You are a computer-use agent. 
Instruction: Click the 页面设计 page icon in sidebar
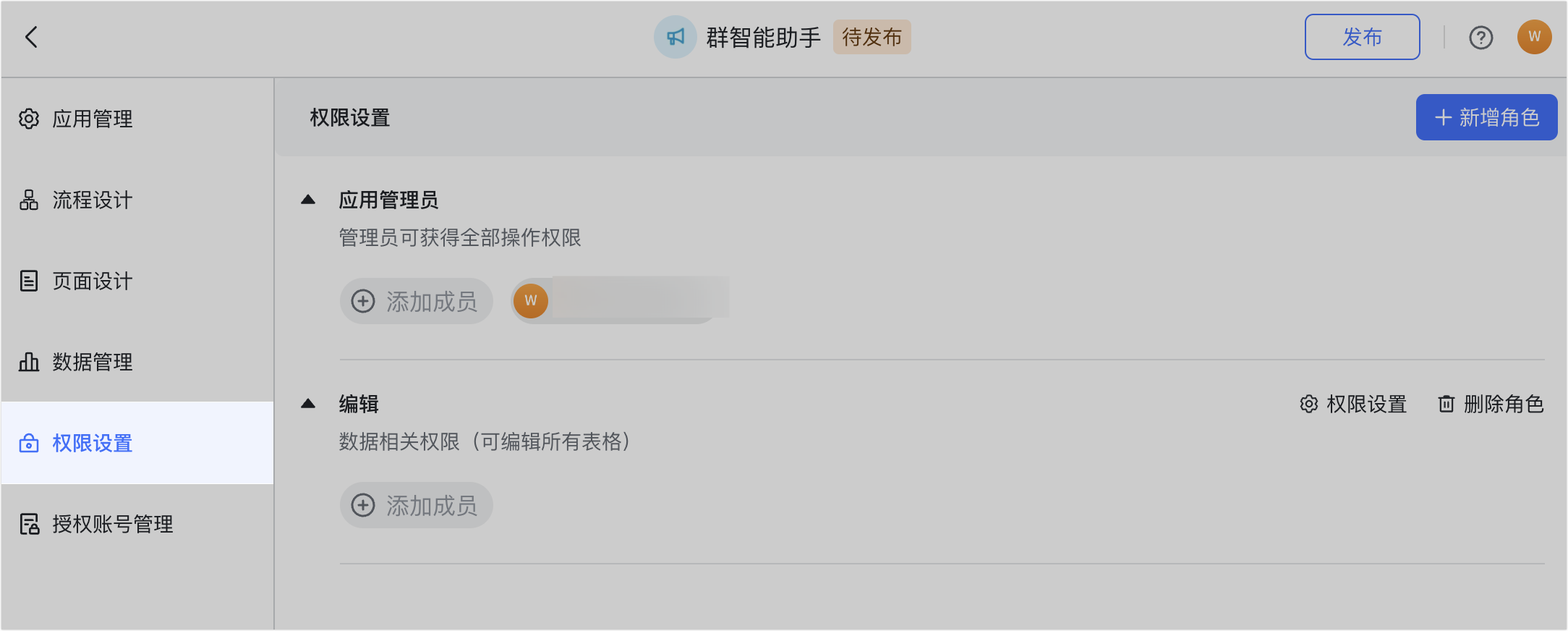tap(29, 281)
